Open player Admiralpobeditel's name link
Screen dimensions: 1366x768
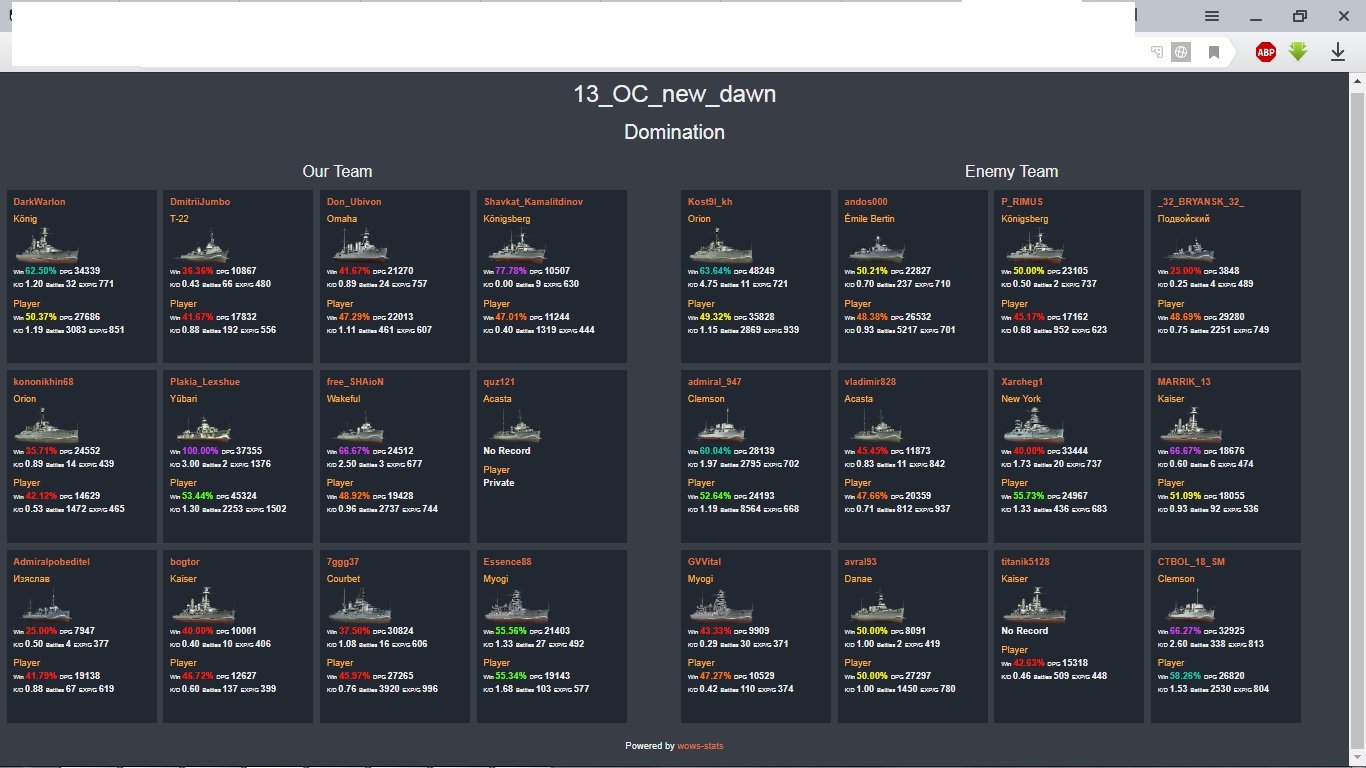pos(51,562)
